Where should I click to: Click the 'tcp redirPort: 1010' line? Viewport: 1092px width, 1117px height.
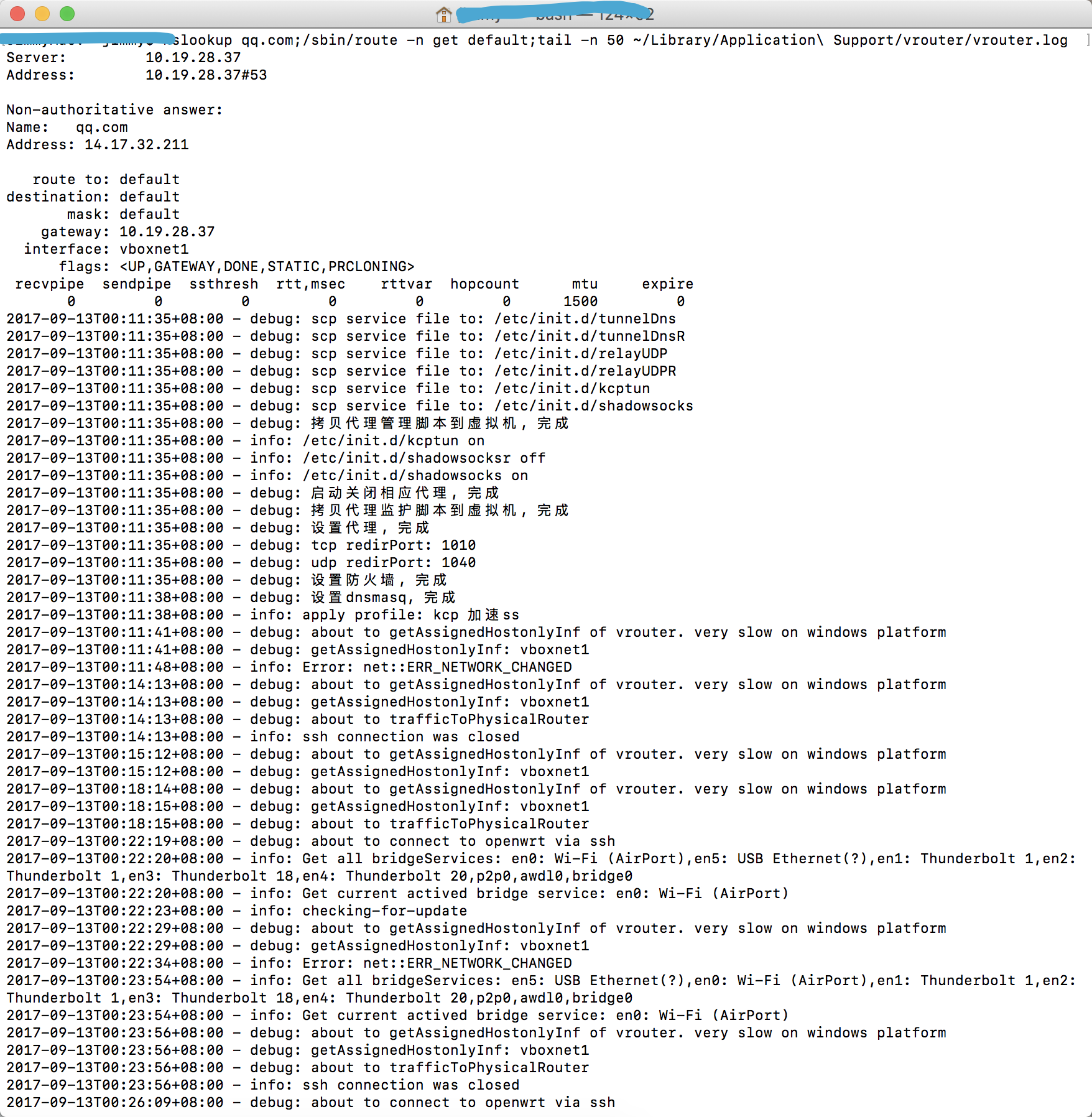pos(241,545)
